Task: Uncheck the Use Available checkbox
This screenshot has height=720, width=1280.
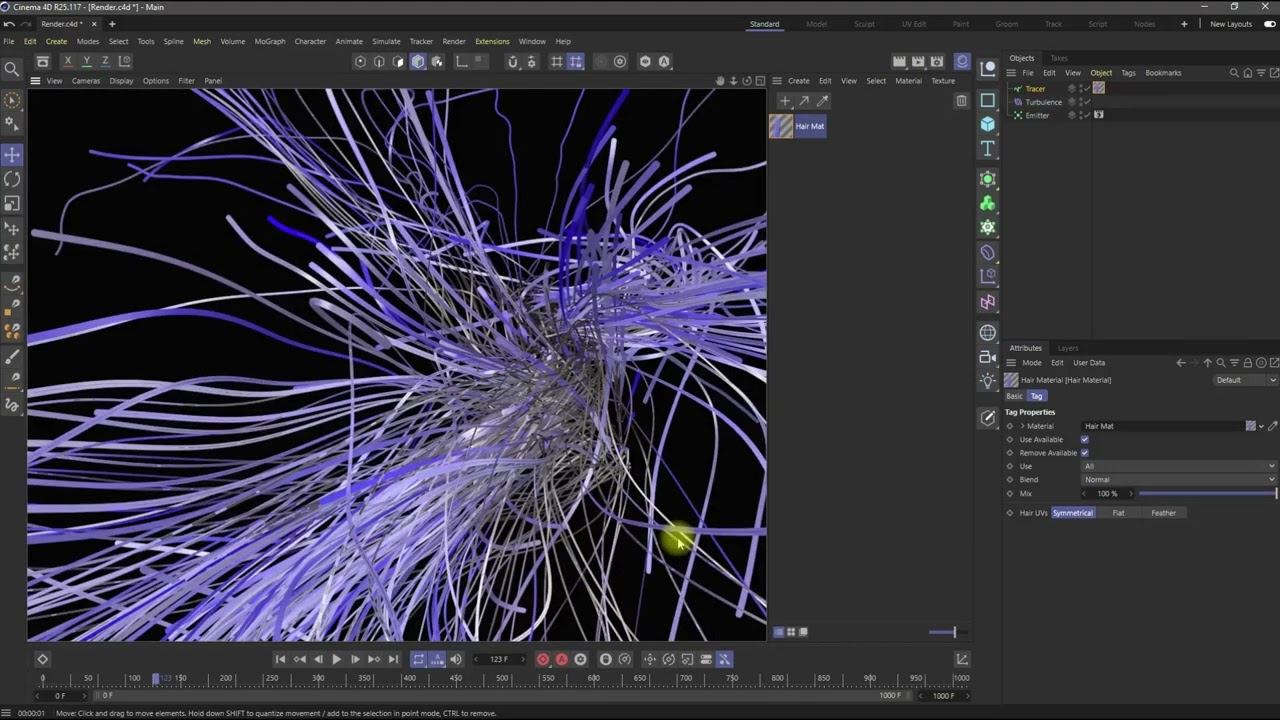Action: click(x=1084, y=440)
